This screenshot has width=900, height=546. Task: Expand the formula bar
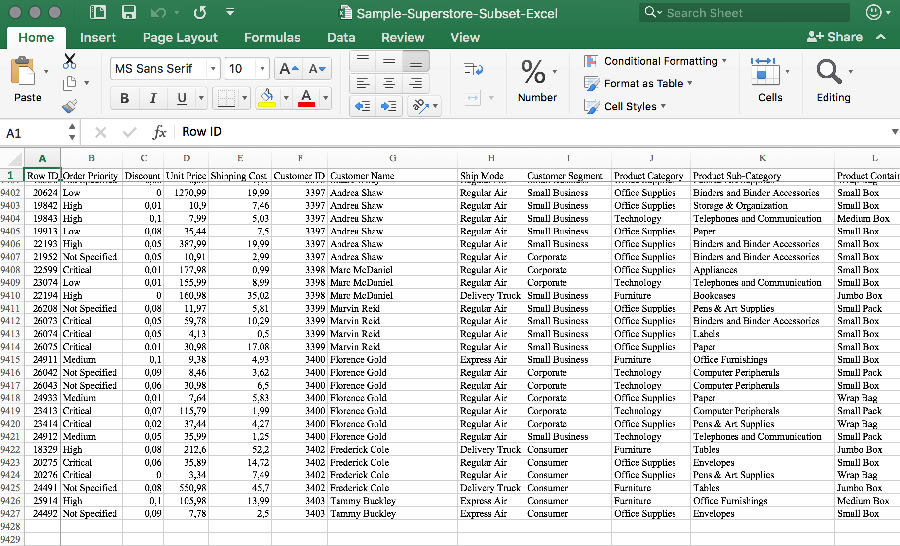point(894,132)
